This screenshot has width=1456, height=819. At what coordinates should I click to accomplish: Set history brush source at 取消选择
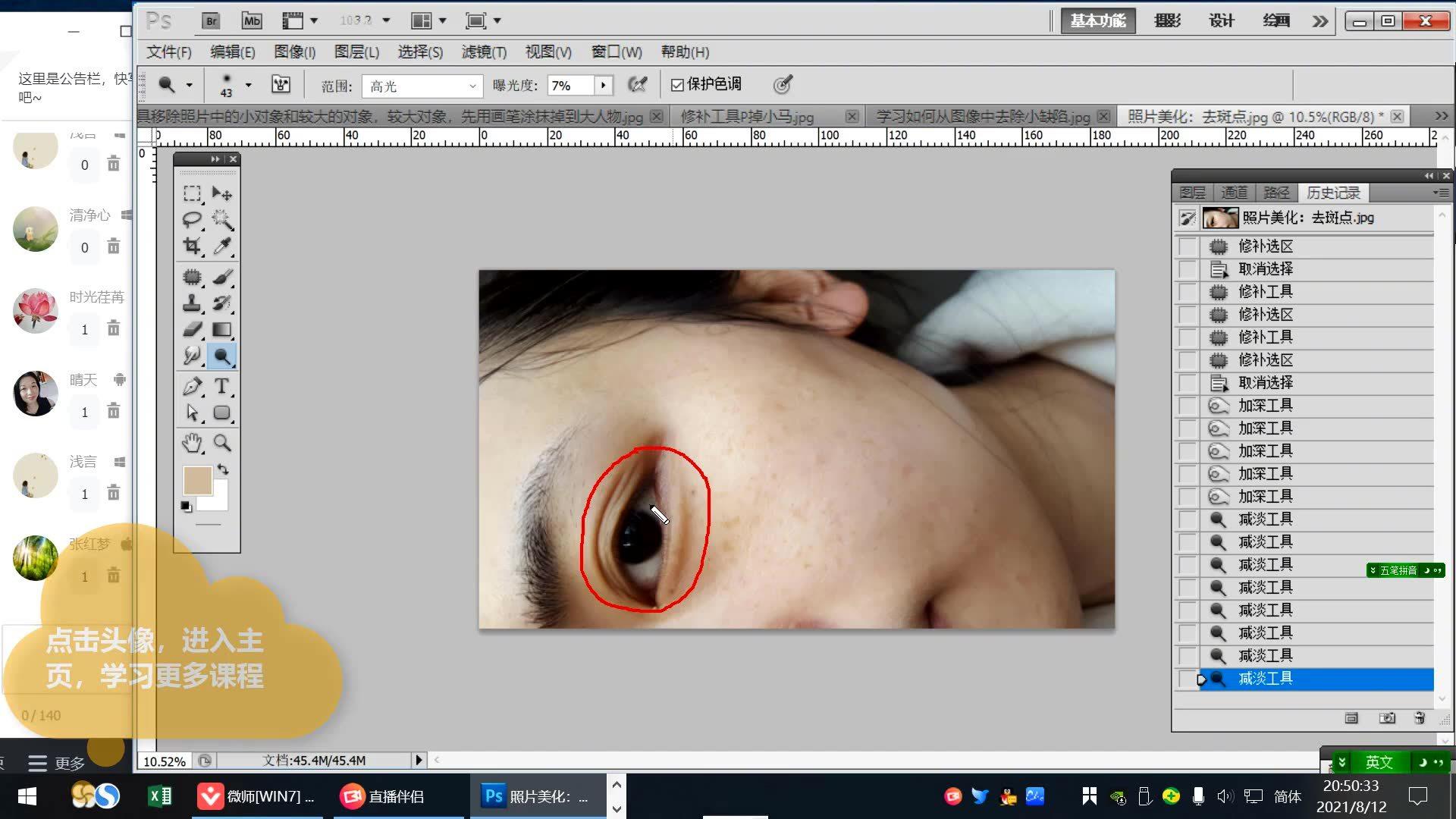(x=1187, y=269)
